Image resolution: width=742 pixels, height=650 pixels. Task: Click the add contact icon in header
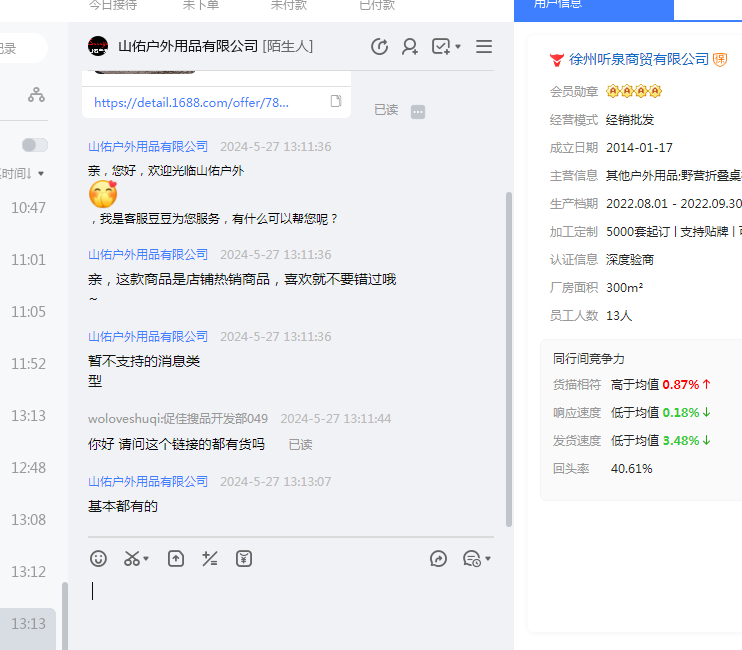pos(410,47)
